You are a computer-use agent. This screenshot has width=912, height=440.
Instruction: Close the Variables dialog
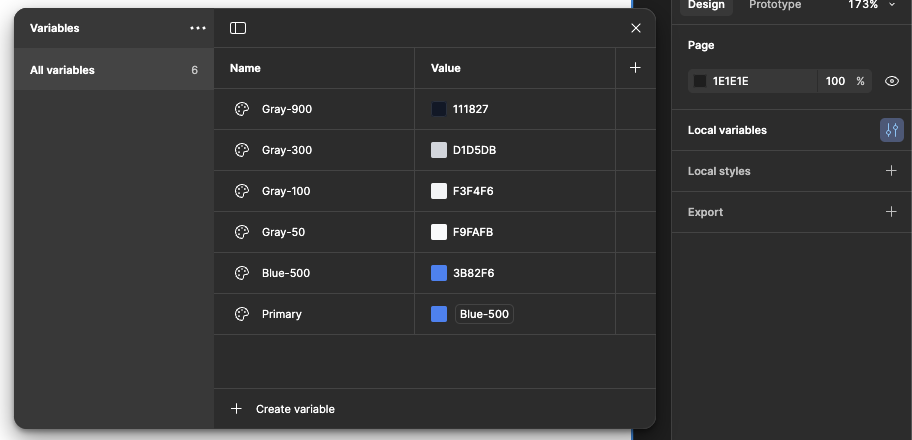coord(636,28)
